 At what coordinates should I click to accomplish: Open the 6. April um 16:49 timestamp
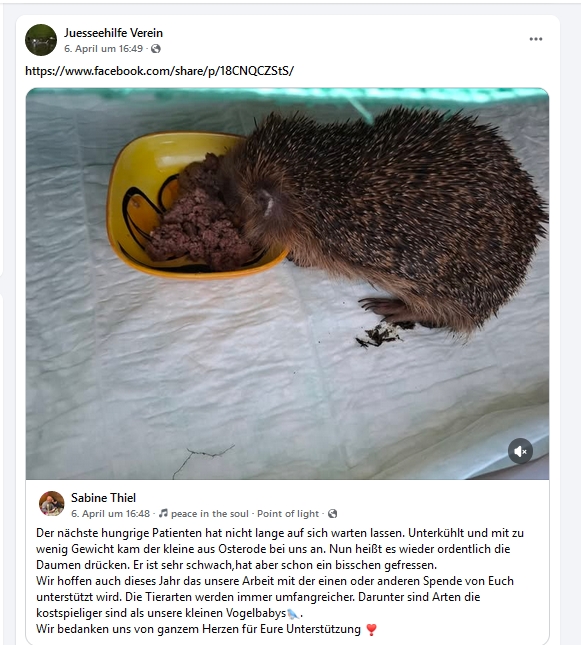[x=103, y=49]
